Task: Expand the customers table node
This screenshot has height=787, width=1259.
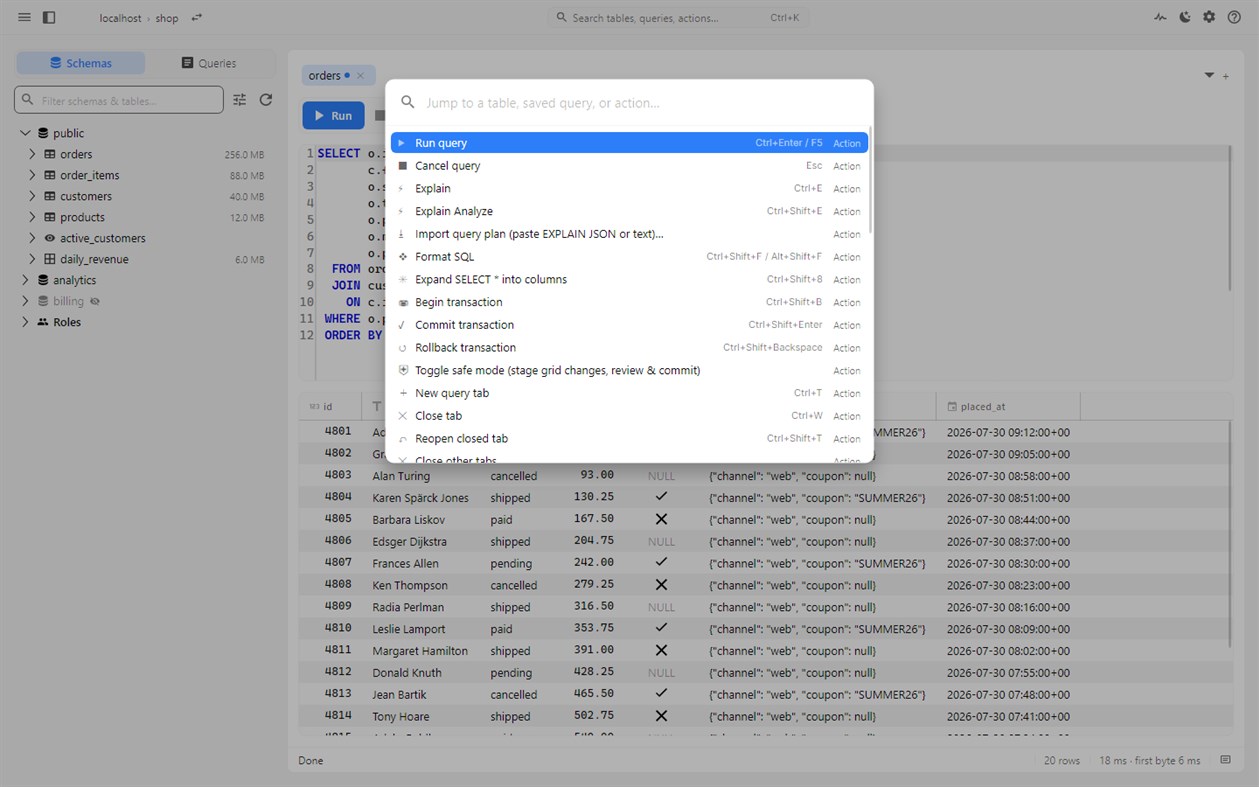Action: [x=32, y=196]
